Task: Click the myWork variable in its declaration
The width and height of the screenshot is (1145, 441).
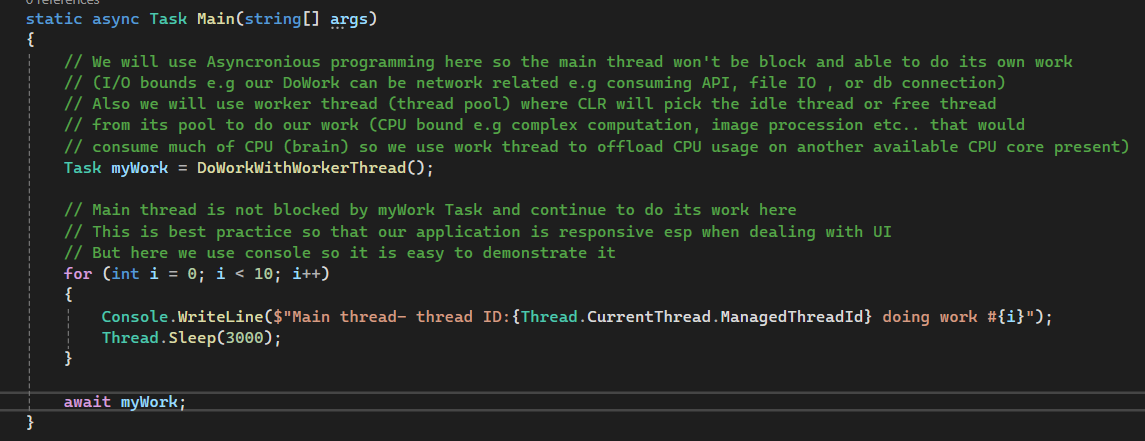Action: pos(140,168)
